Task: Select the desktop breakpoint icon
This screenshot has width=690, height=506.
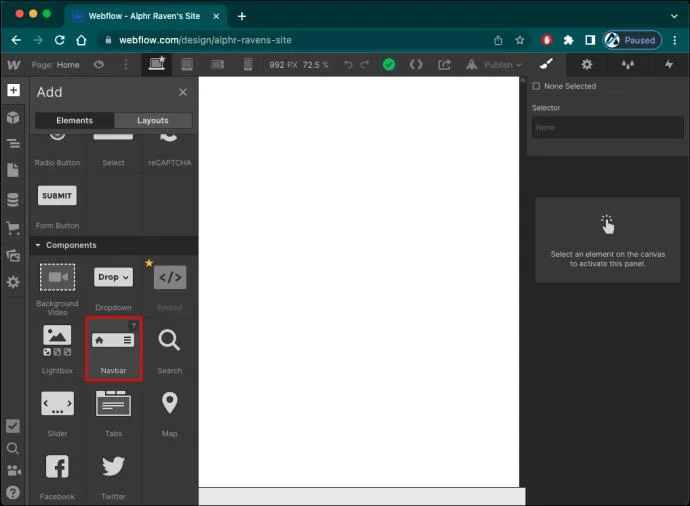Action: [x=157, y=64]
